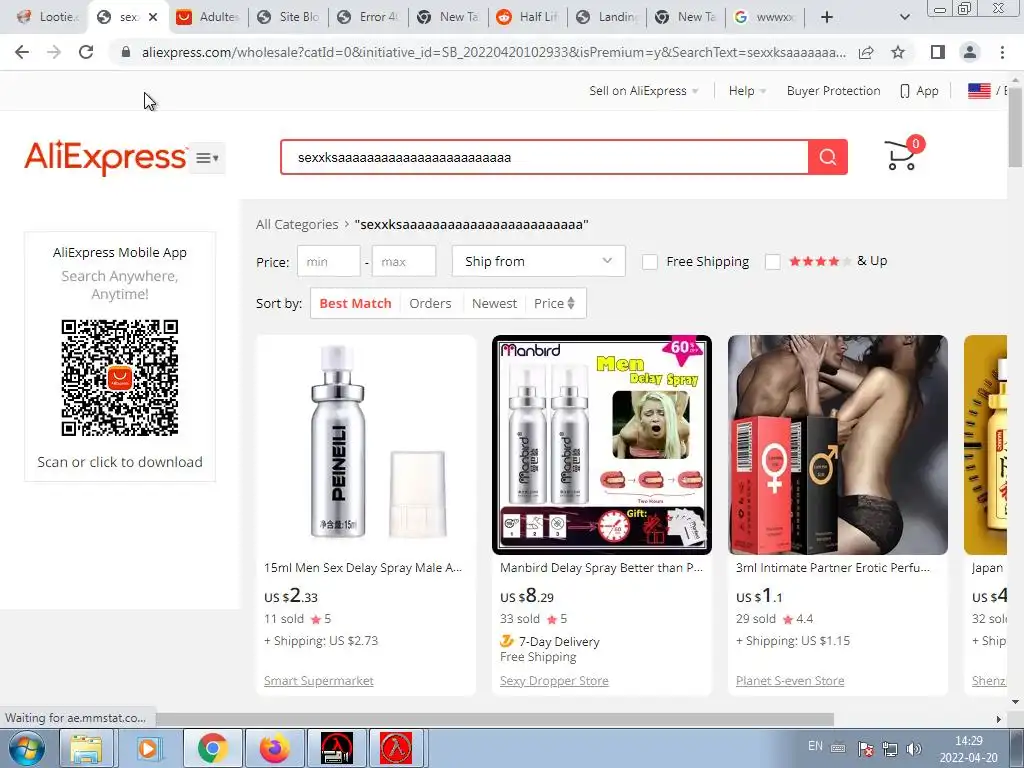Open the browser side panel icon
The image size is (1024, 768).
point(938,52)
